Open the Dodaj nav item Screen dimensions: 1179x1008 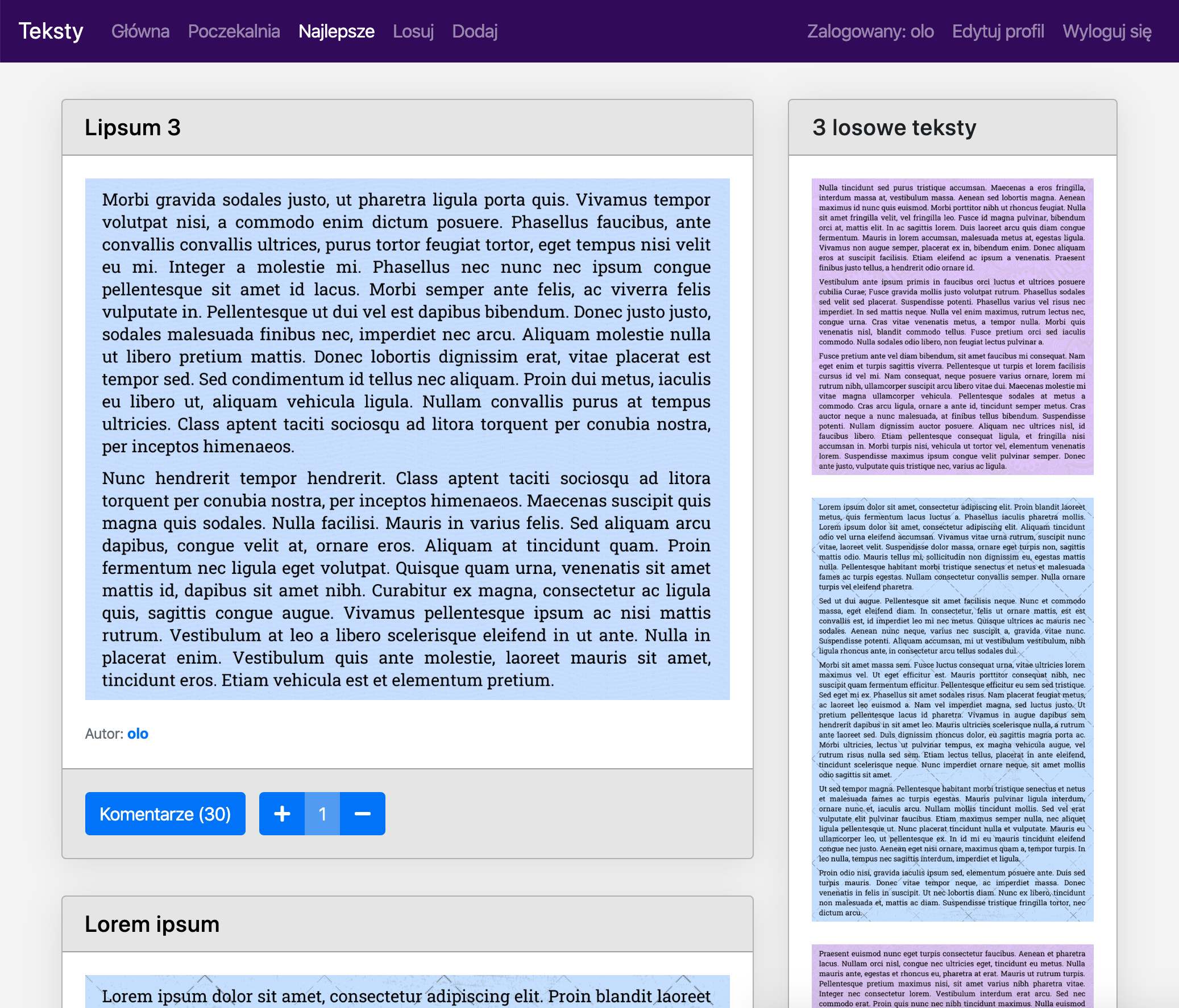click(x=475, y=31)
